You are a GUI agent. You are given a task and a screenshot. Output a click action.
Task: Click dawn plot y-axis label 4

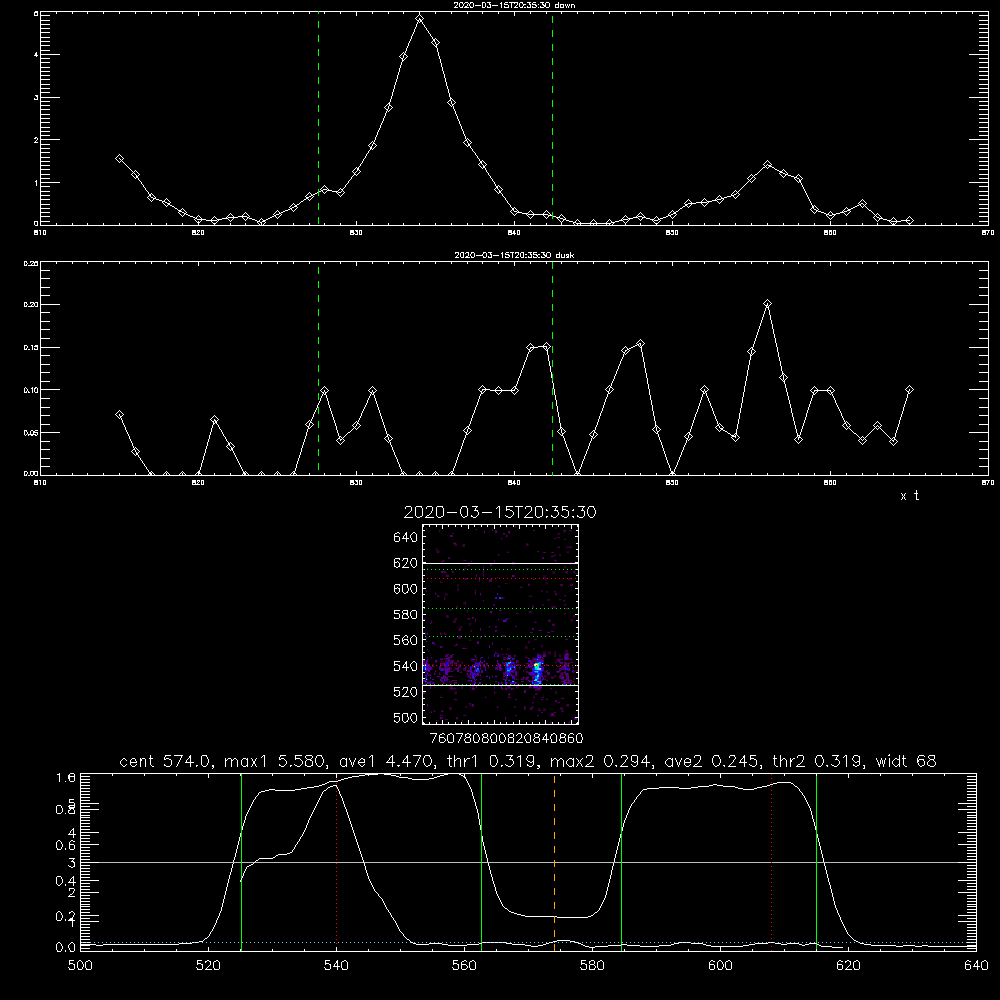coord(36,55)
